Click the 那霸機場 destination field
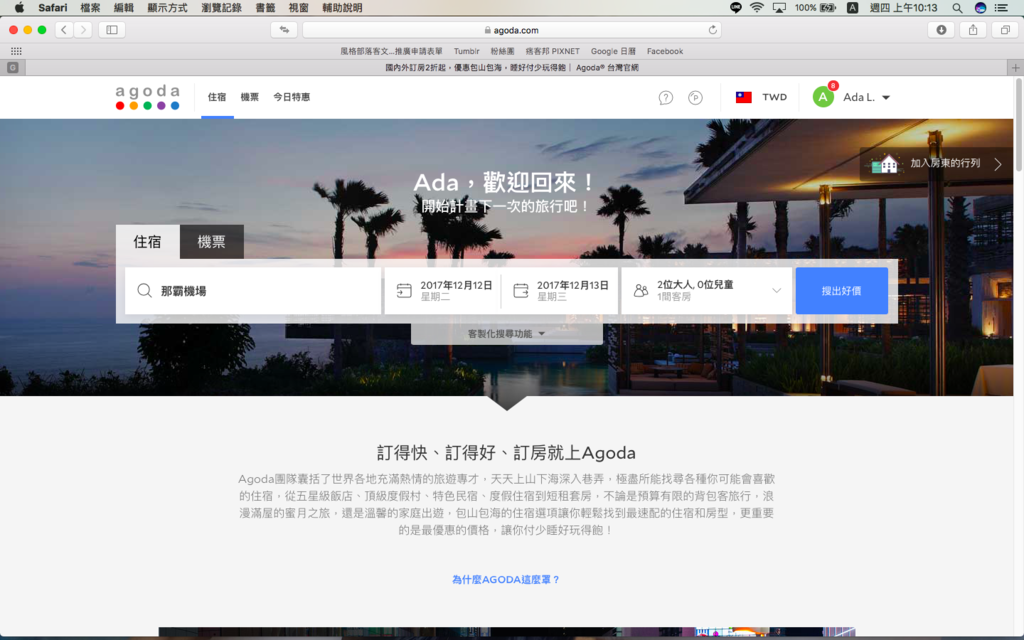 tap(253, 291)
